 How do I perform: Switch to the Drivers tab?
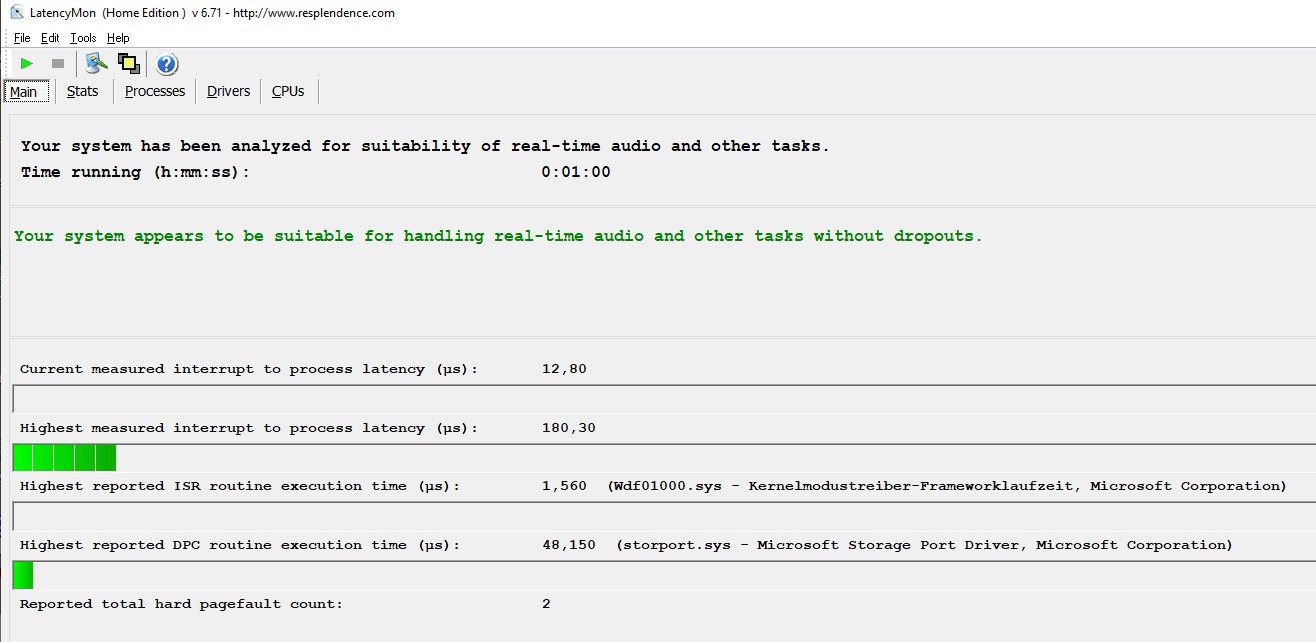click(x=228, y=91)
